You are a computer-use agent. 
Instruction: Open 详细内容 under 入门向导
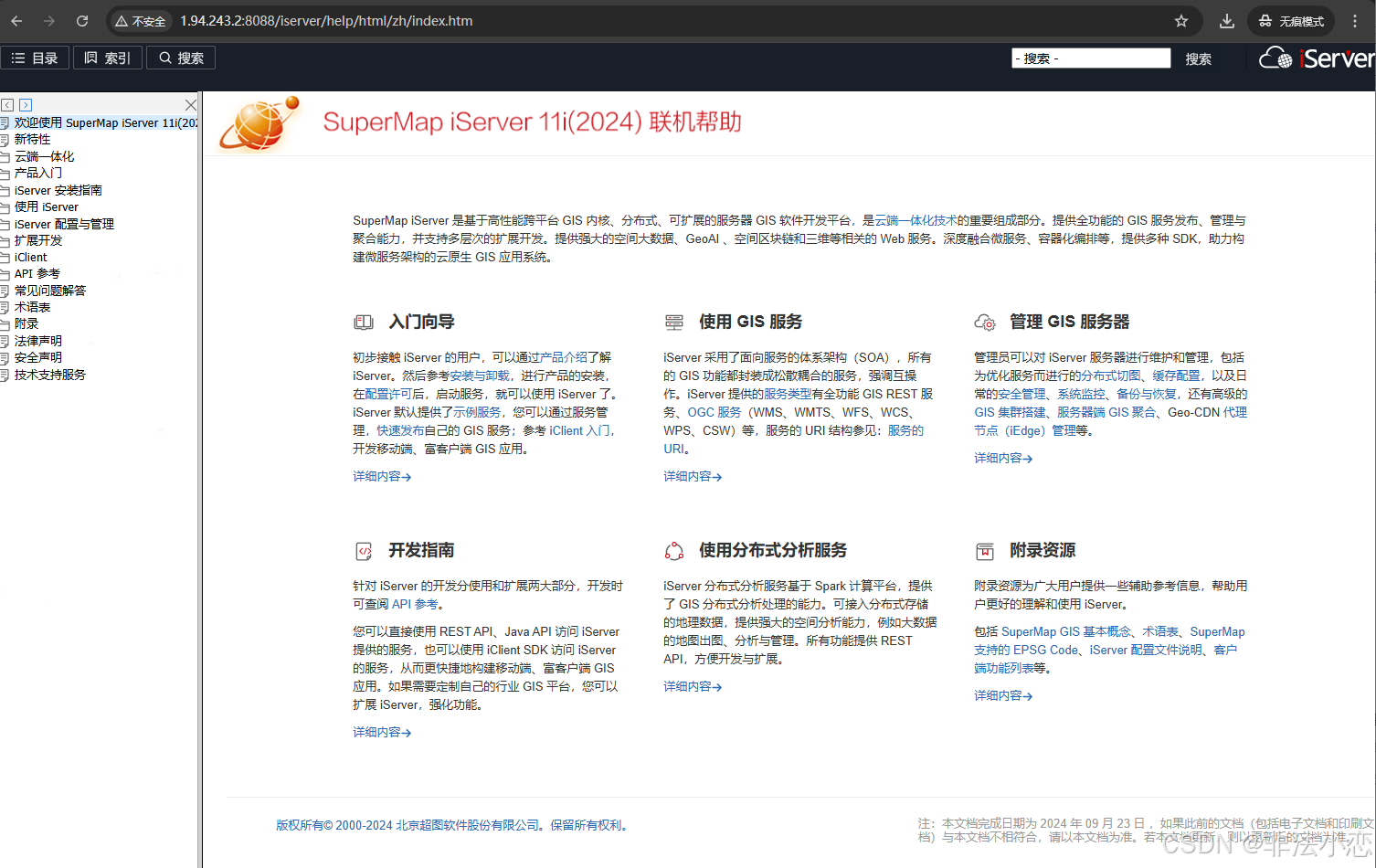click(x=382, y=476)
